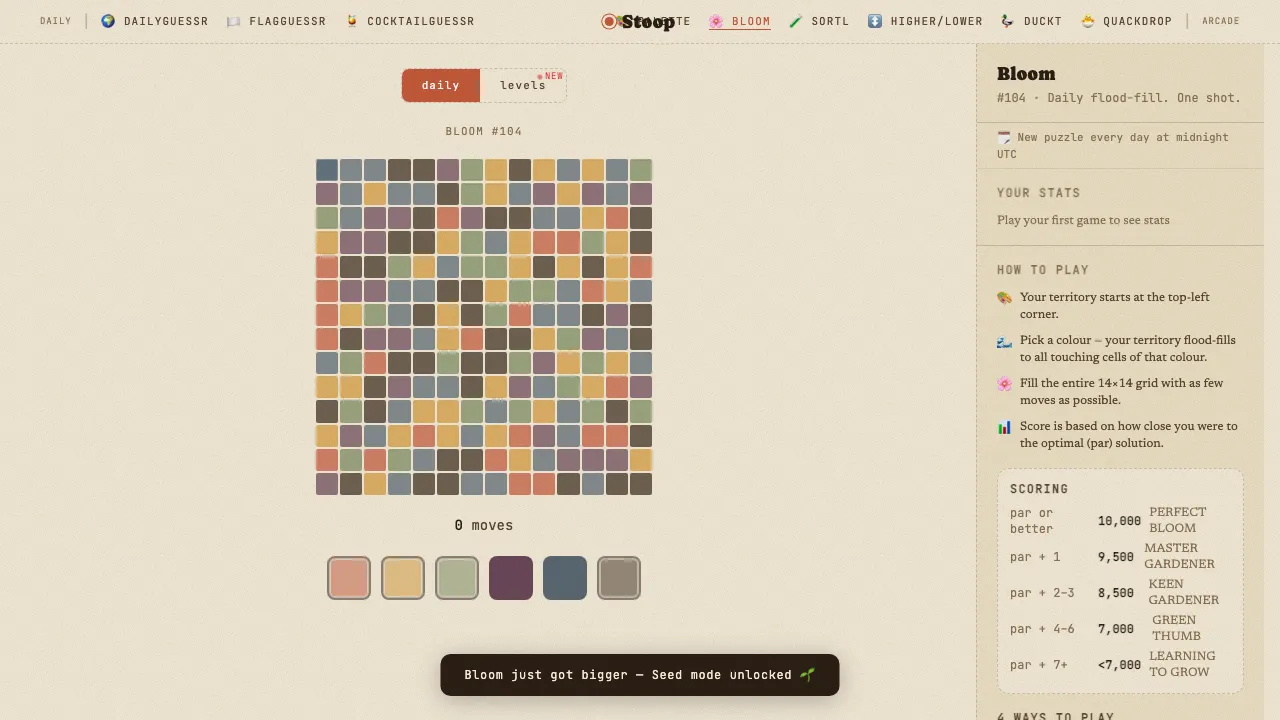Click the Stoop site logo
The image size is (1280, 720).
point(638,21)
